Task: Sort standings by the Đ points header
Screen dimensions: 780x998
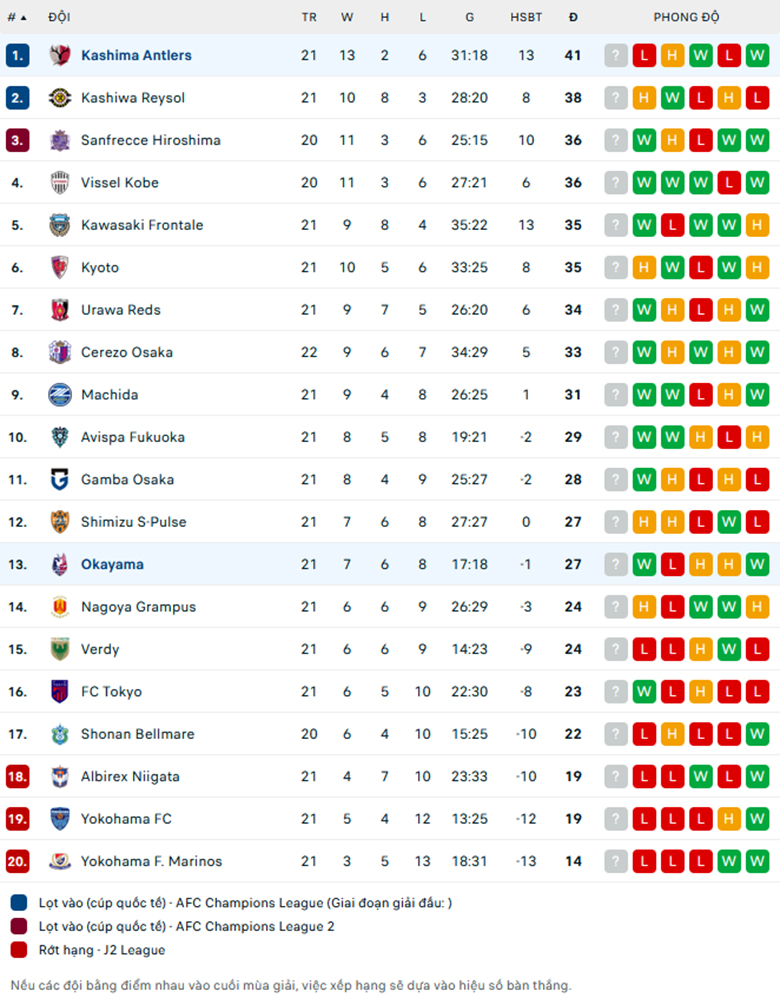Action: (x=573, y=17)
